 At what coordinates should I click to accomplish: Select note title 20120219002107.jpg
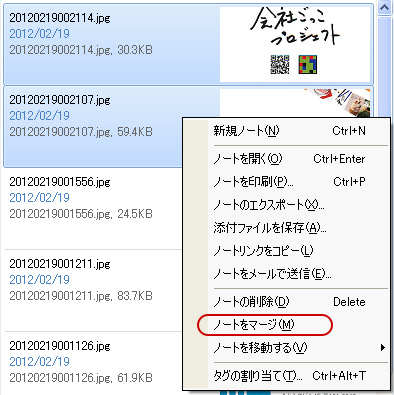pyautogui.click(x=60, y=100)
